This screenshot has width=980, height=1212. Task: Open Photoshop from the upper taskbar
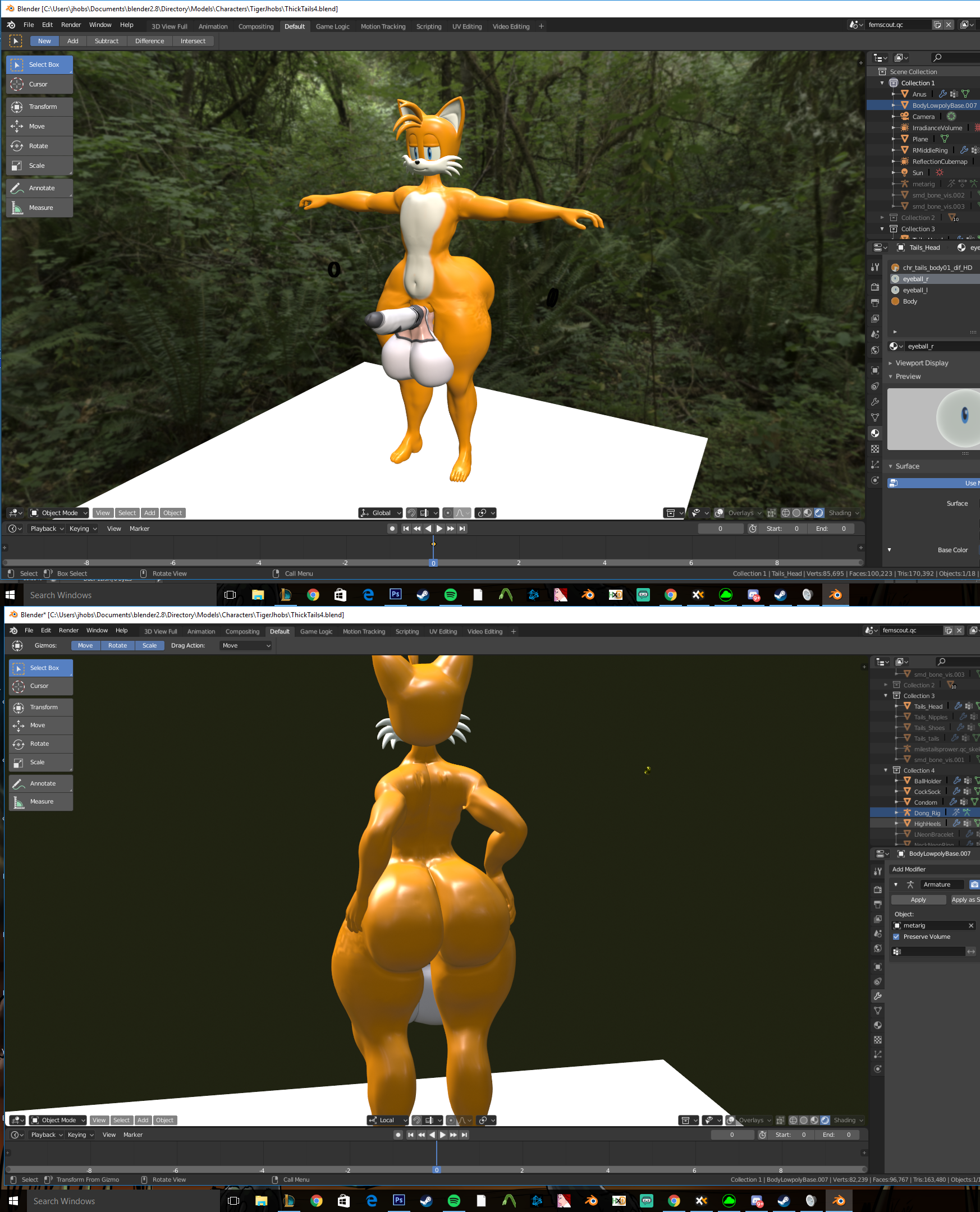coord(396,595)
